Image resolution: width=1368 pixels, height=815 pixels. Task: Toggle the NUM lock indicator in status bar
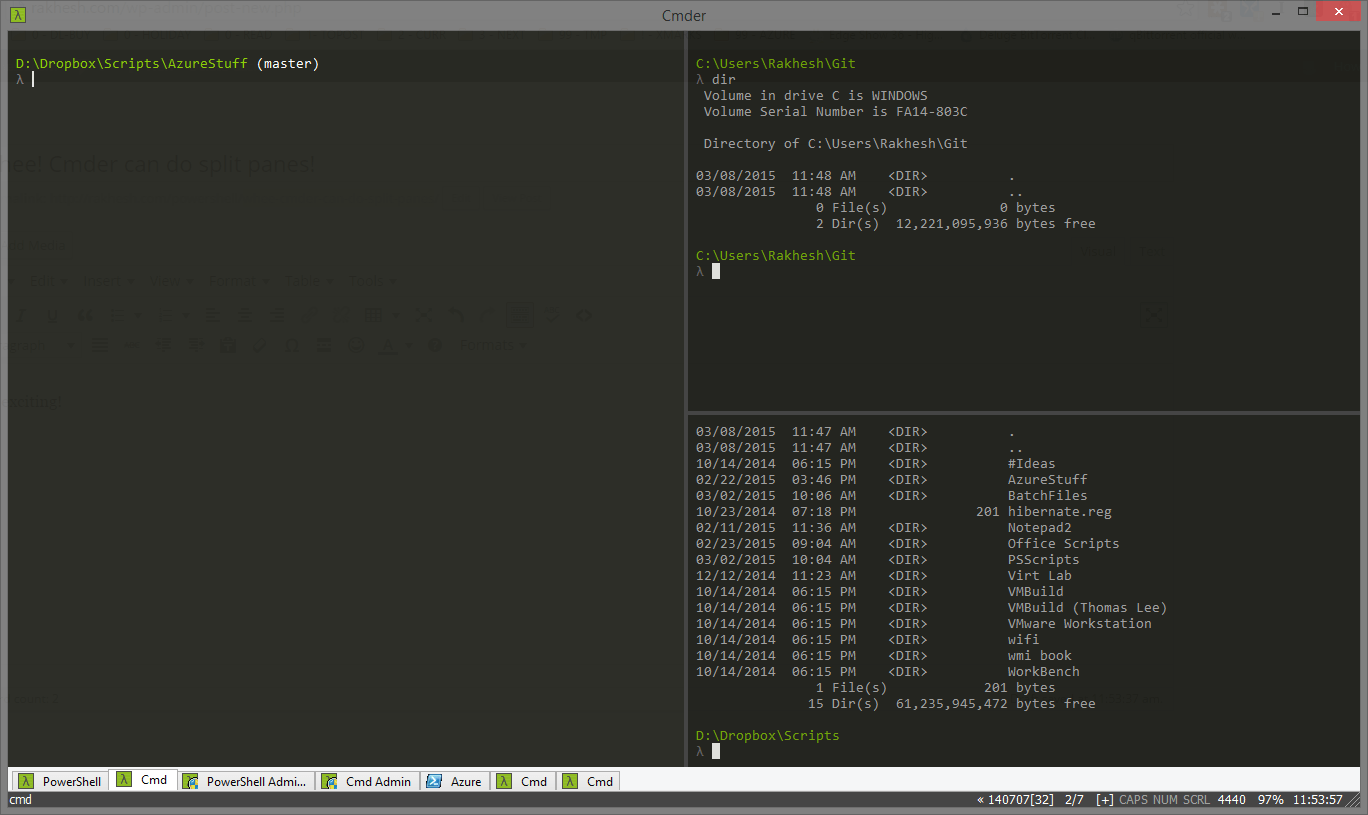[1166, 800]
